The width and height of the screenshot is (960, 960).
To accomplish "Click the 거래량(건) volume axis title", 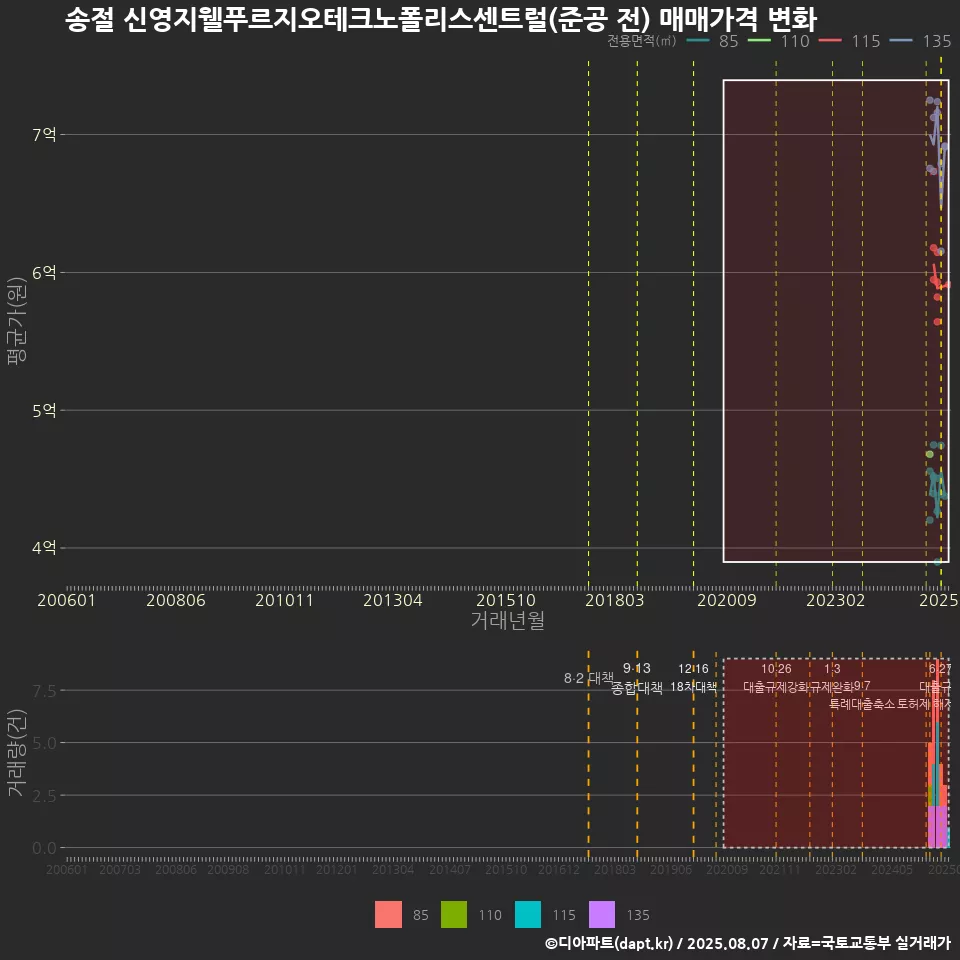I will tap(17, 752).
